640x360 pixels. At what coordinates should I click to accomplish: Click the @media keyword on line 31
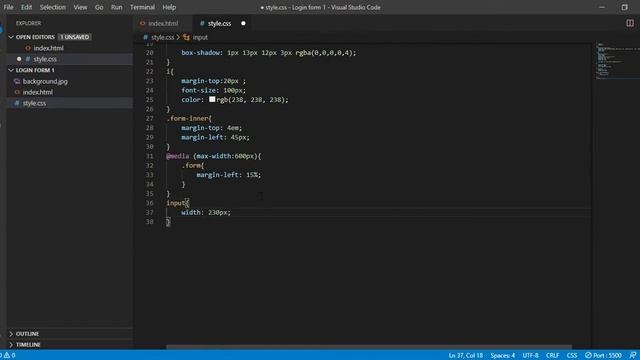[178, 156]
